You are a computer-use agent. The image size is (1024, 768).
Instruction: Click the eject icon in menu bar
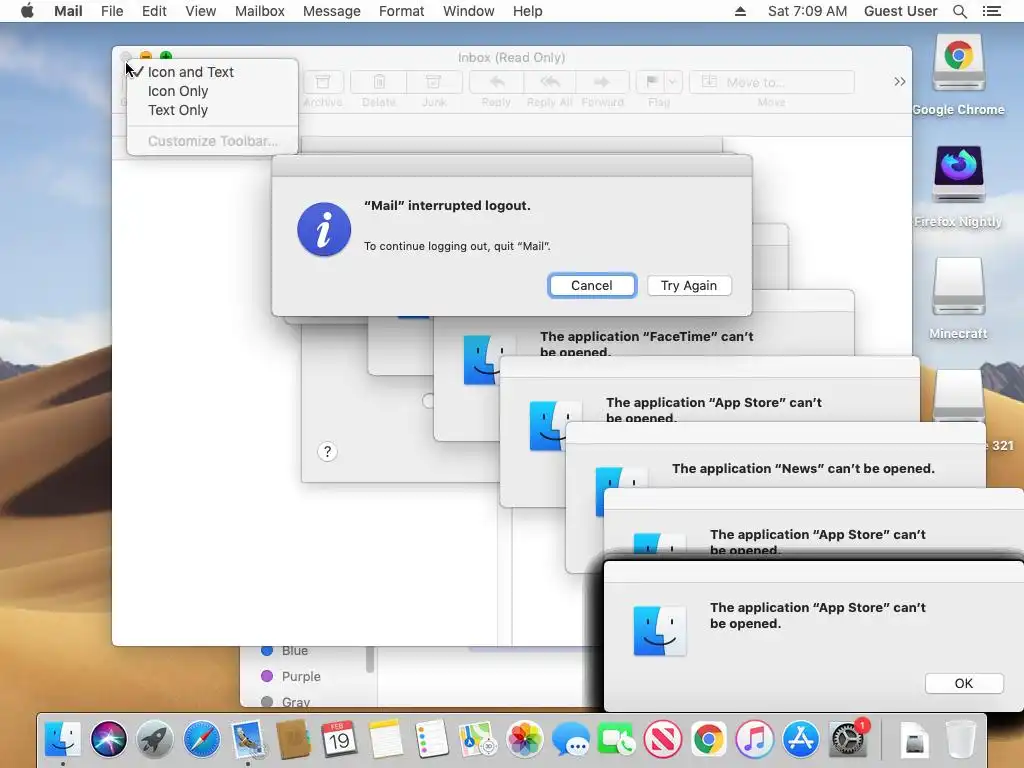(x=740, y=11)
